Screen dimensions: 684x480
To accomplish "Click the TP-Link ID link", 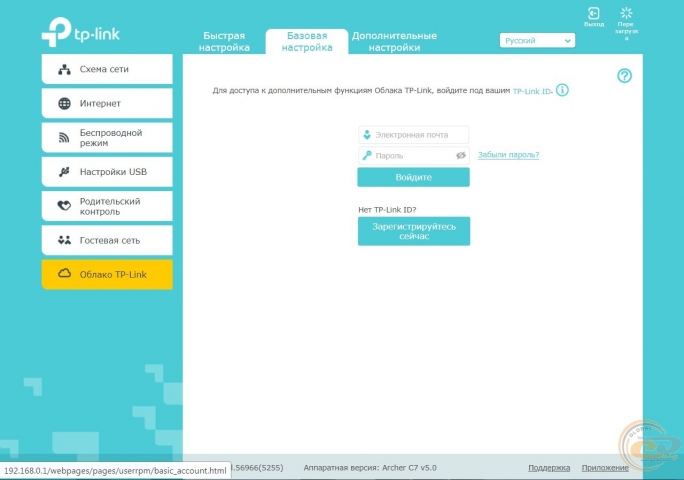I will point(532,91).
